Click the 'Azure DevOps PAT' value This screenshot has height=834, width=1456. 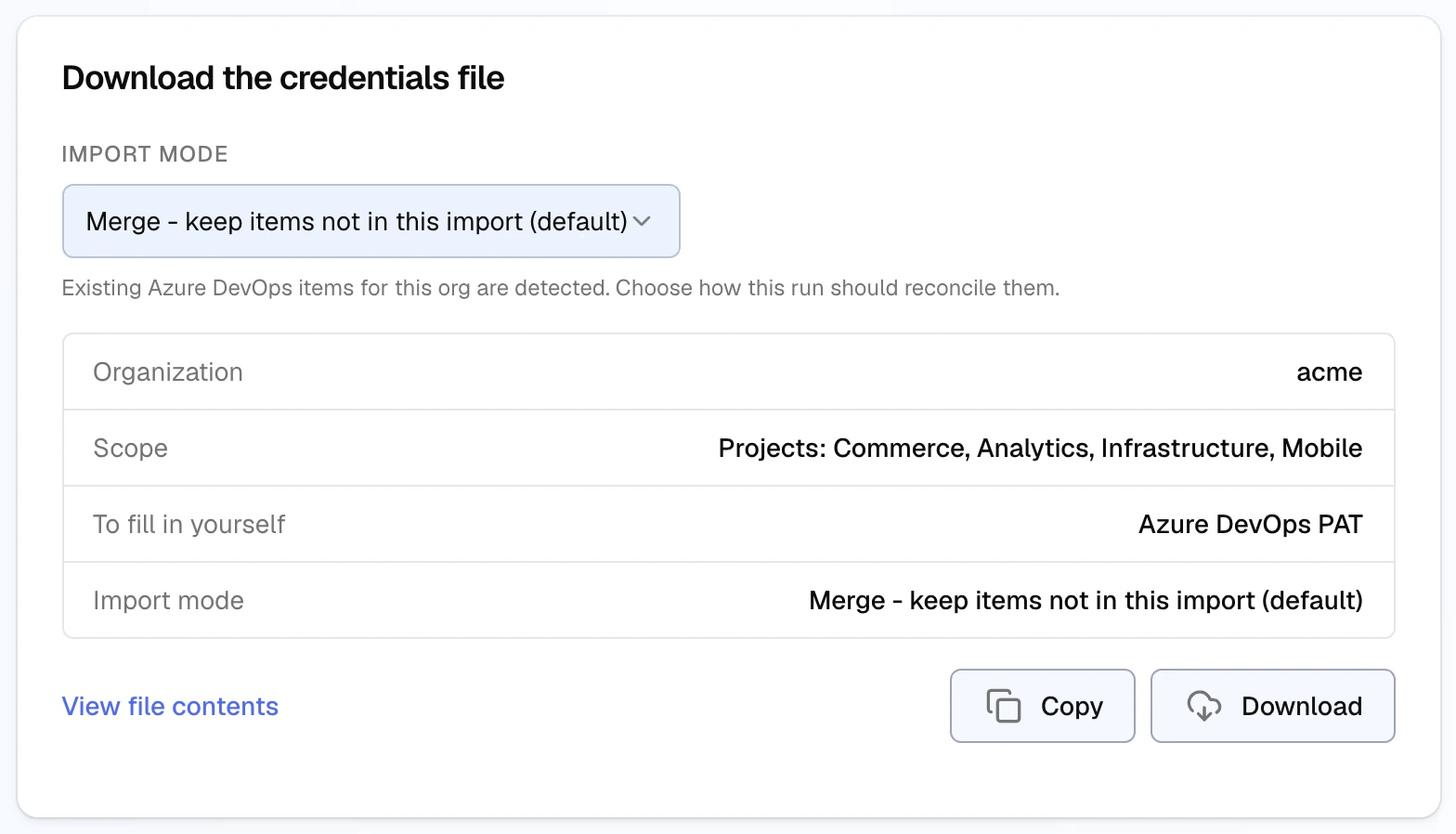[x=1250, y=524]
